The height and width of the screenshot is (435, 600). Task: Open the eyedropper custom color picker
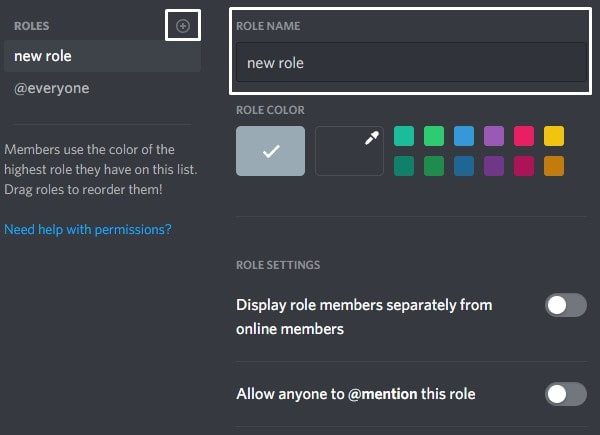tap(349, 151)
